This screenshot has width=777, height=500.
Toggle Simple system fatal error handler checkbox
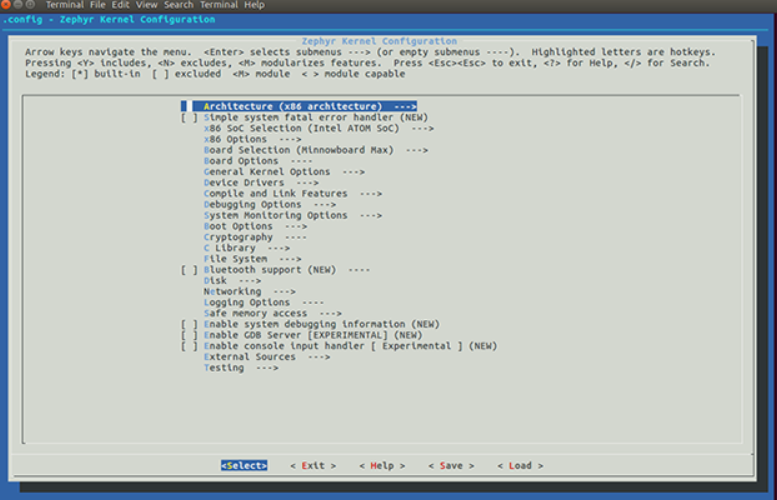tap(189, 117)
